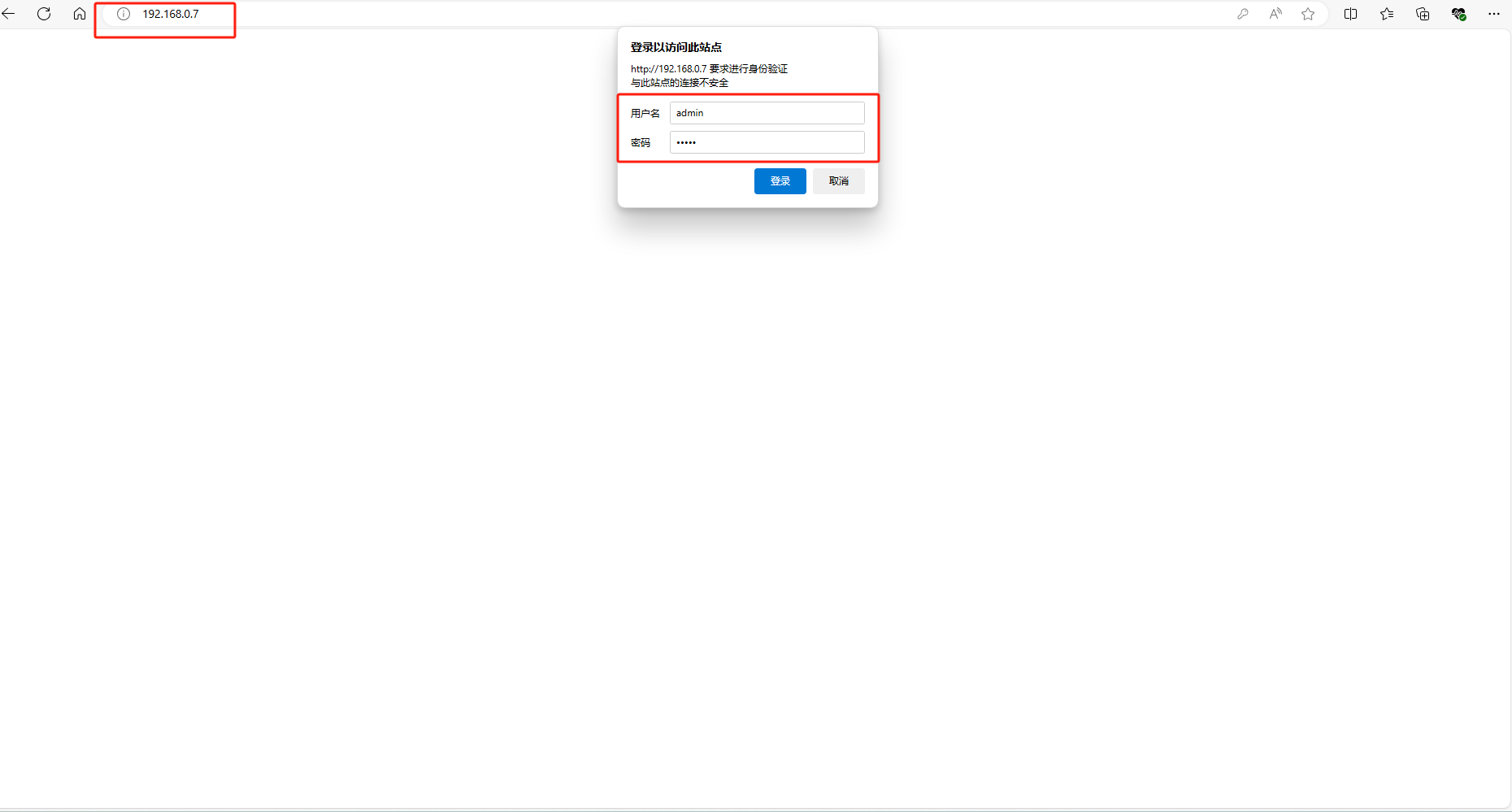Open the Collections icon
The height and width of the screenshot is (812, 1512).
point(1423,14)
